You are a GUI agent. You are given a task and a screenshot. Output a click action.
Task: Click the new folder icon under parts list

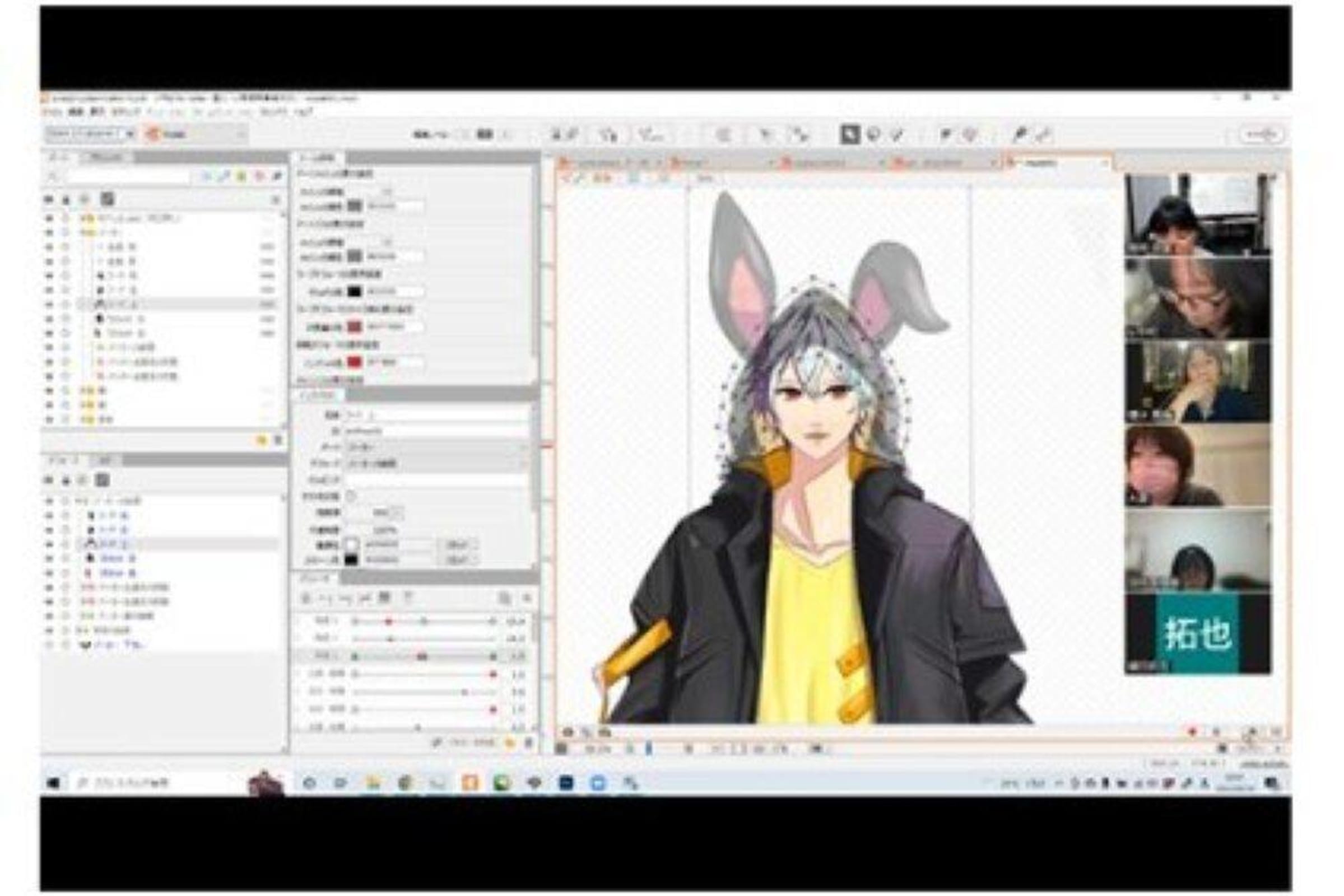click(x=261, y=440)
